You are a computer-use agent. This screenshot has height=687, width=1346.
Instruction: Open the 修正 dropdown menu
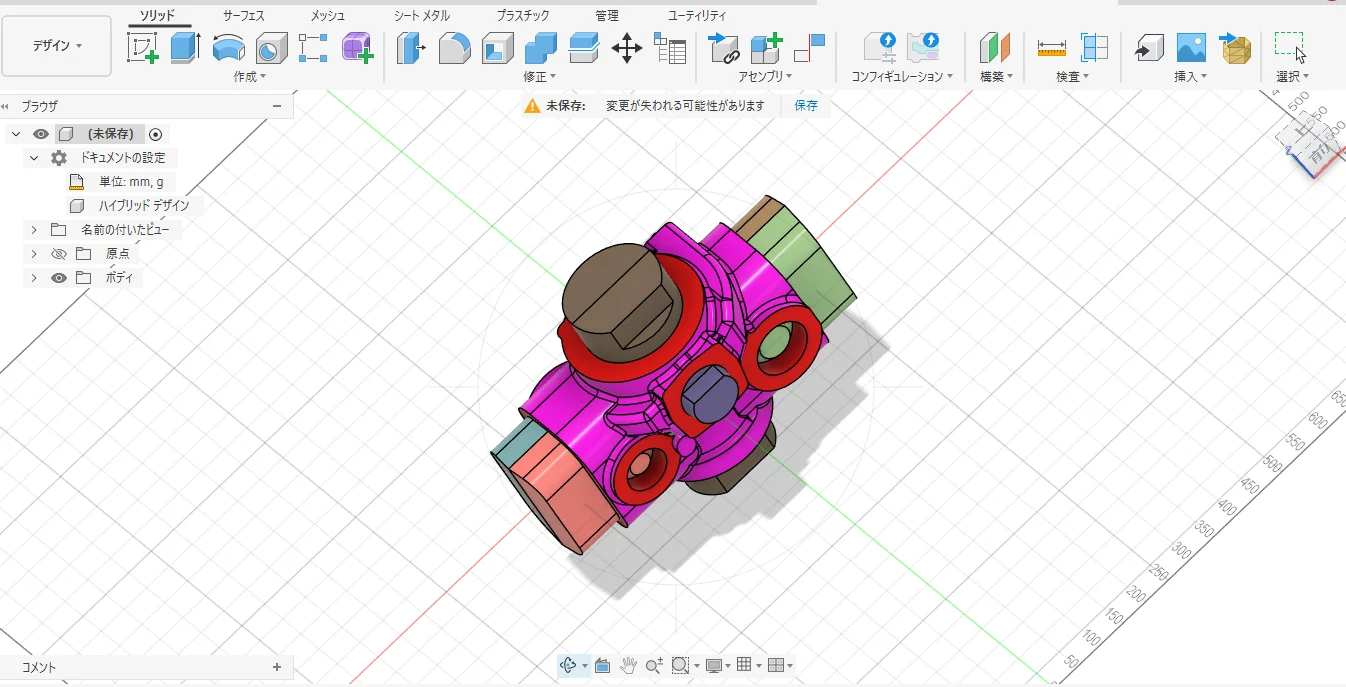tap(539, 76)
